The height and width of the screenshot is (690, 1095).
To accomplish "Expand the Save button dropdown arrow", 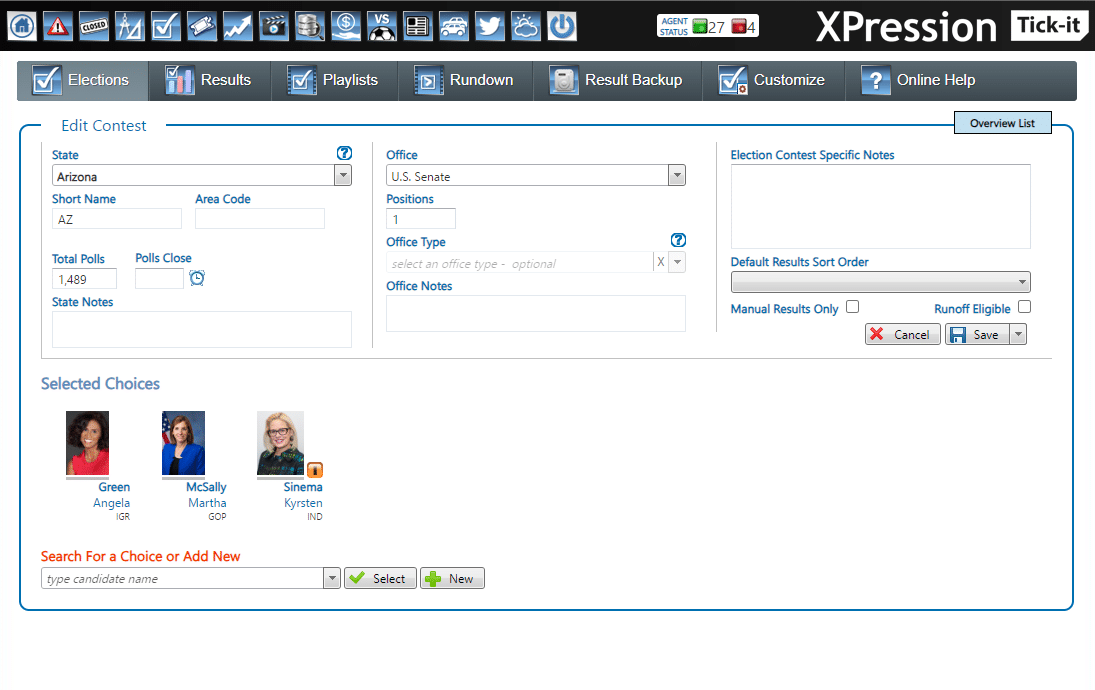I will point(1018,335).
